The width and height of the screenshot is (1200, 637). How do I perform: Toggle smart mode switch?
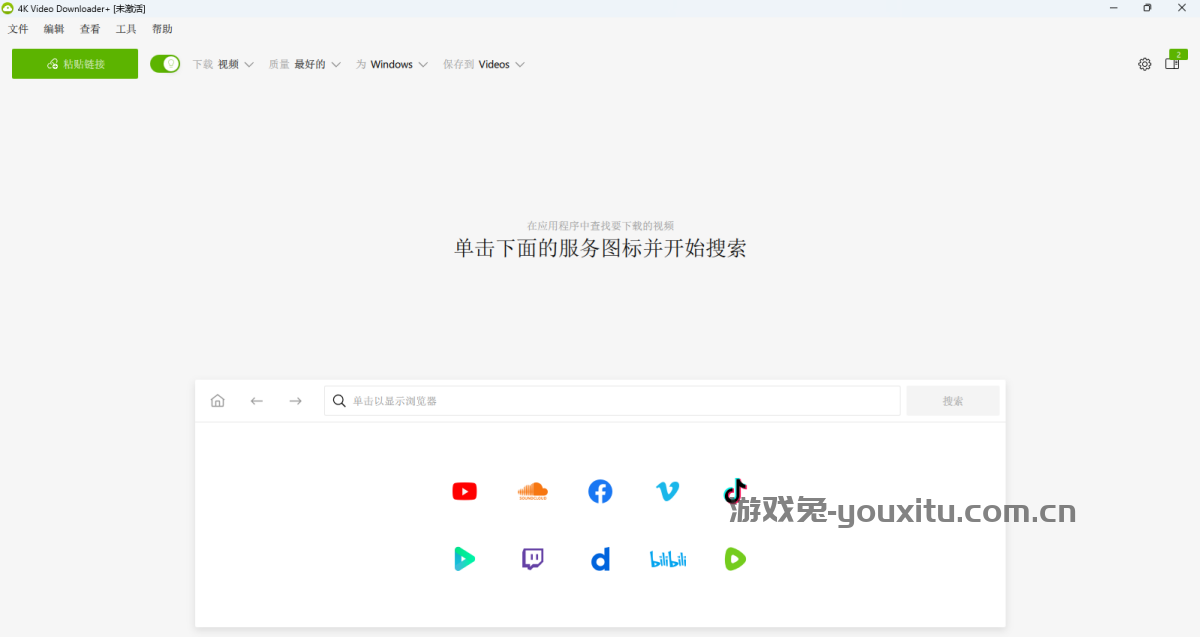165,64
